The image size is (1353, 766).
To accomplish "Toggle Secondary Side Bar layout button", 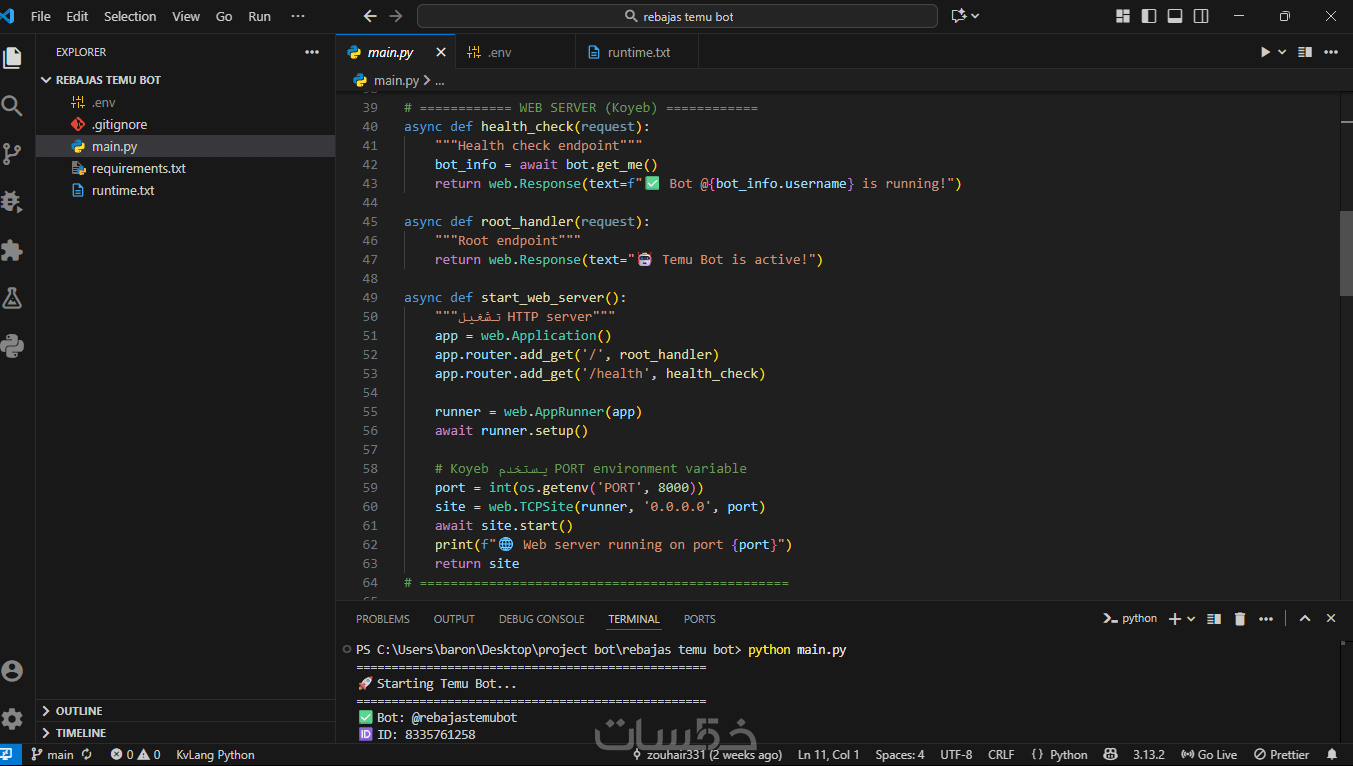I will (x=1201, y=16).
